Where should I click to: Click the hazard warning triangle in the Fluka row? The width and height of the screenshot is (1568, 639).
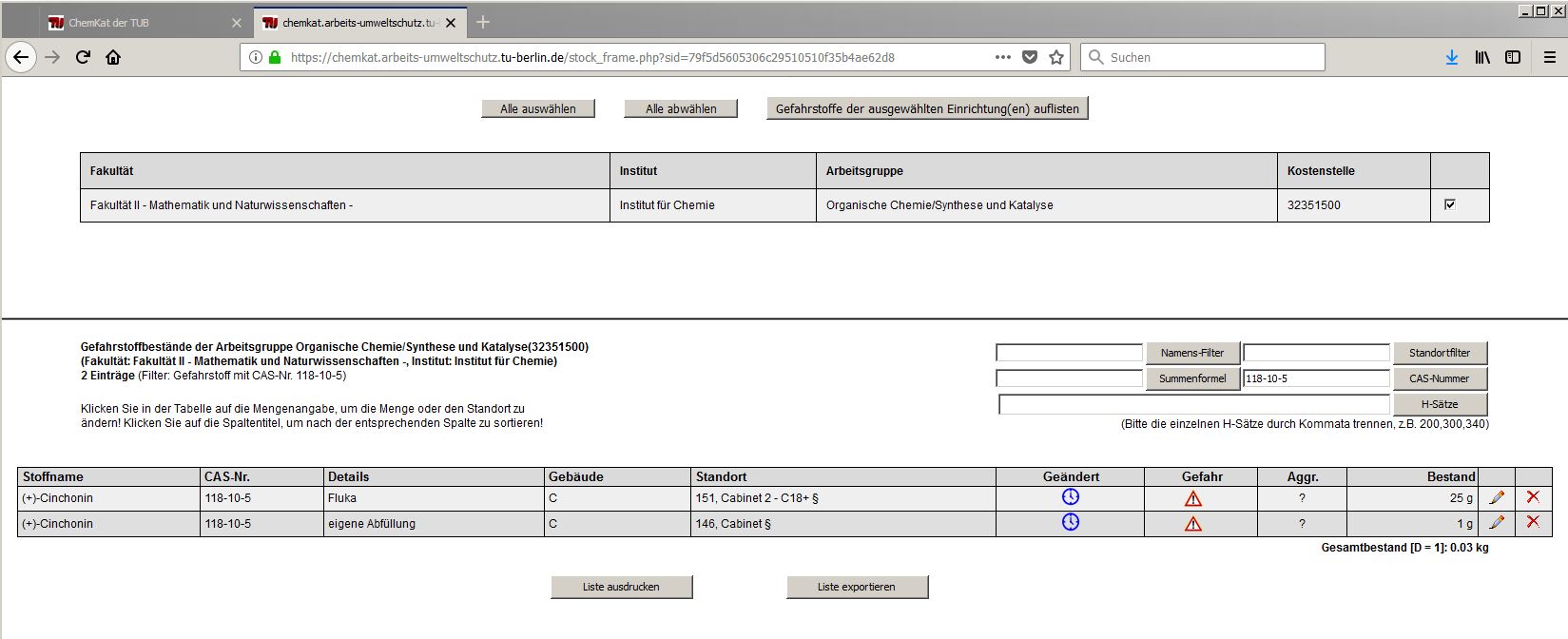(x=1193, y=498)
